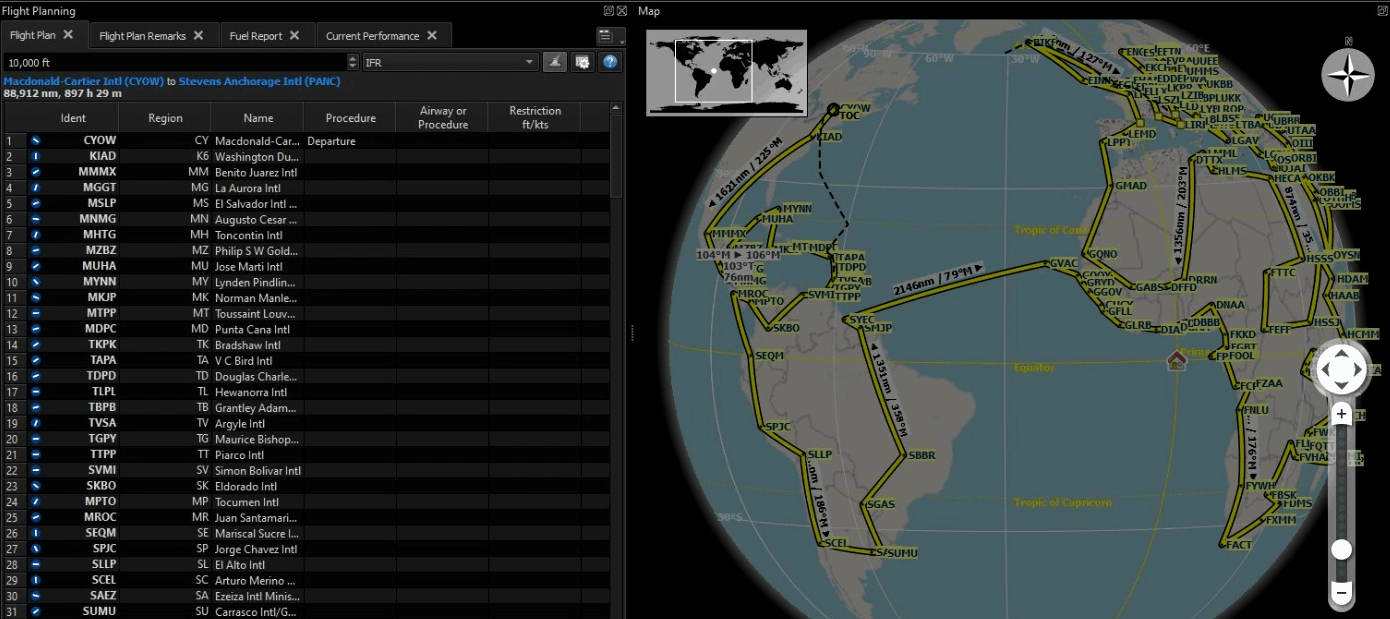Image resolution: width=1390 pixels, height=619 pixels.
Task: Toggle the aircraft climb/descent mode button
Action: pos(555,62)
